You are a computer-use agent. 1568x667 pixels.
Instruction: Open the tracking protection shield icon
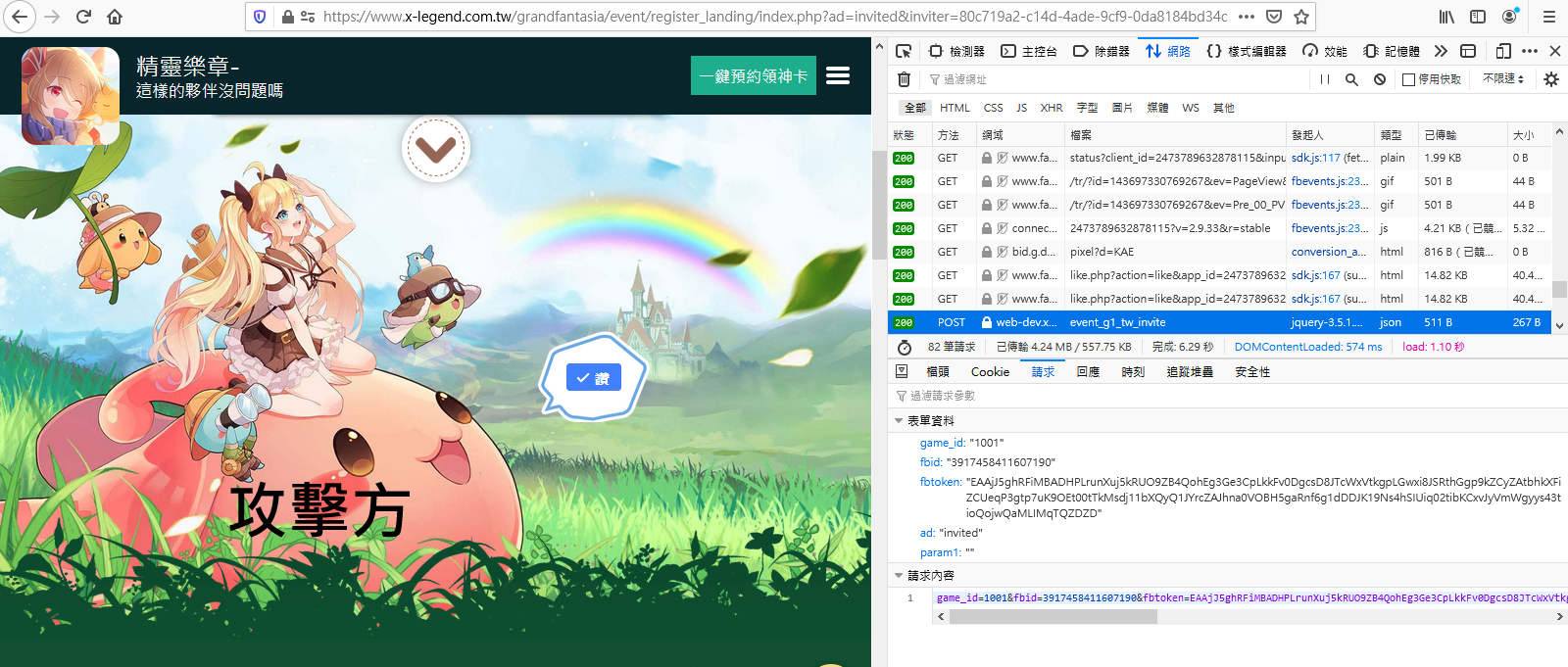click(260, 17)
